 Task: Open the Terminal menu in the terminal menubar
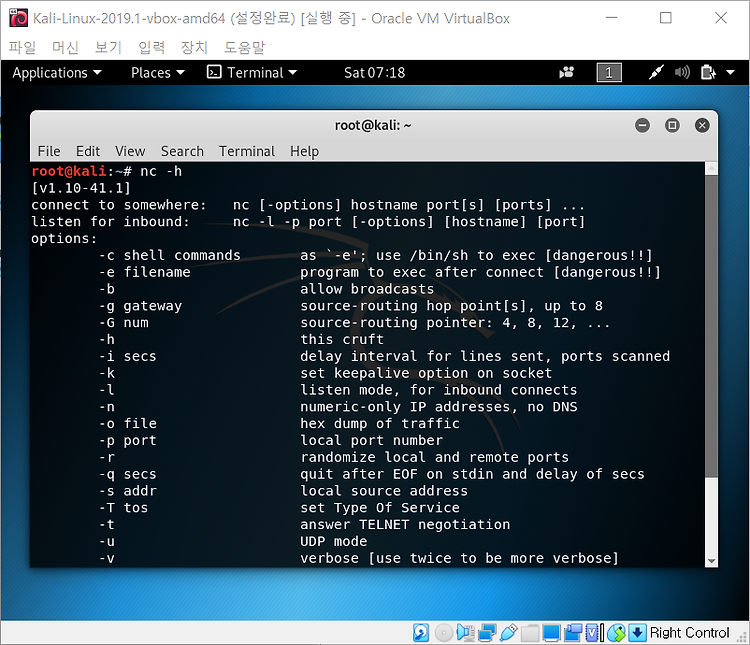coord(247,151)
